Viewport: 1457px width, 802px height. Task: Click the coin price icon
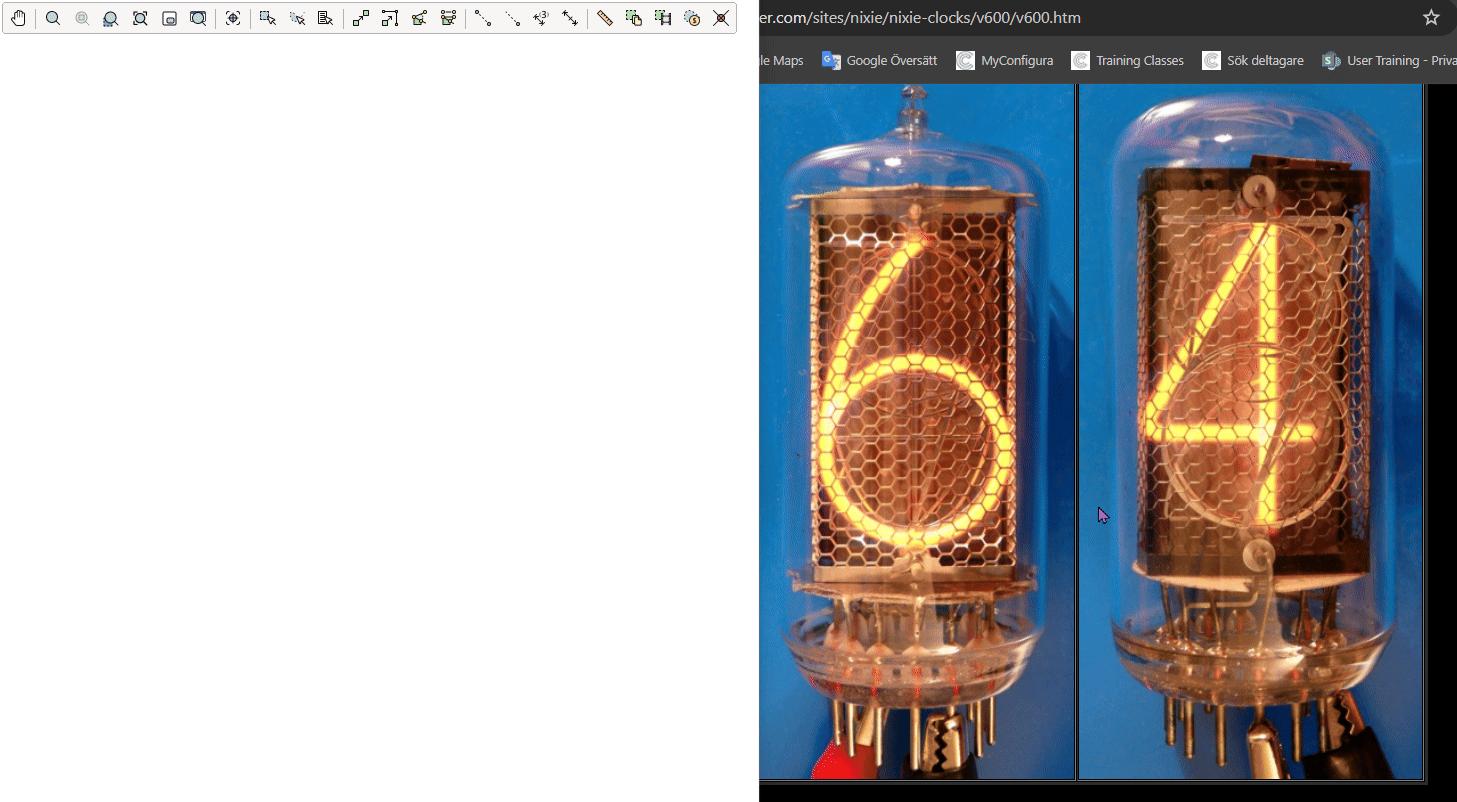coord(692,18)
